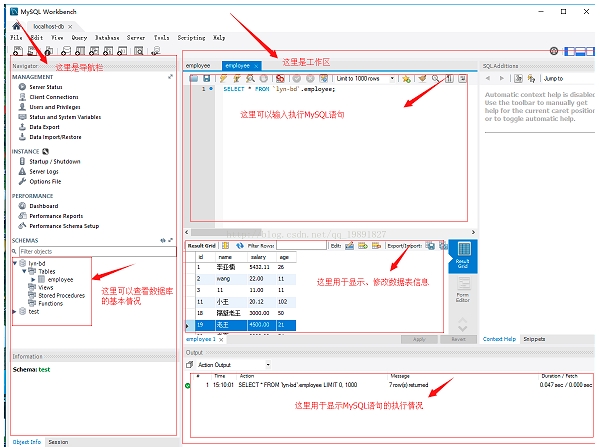The height and width of the screenshot is (447, 600).
Task: Collapse the Tables tree node
Action: [24, 271]
